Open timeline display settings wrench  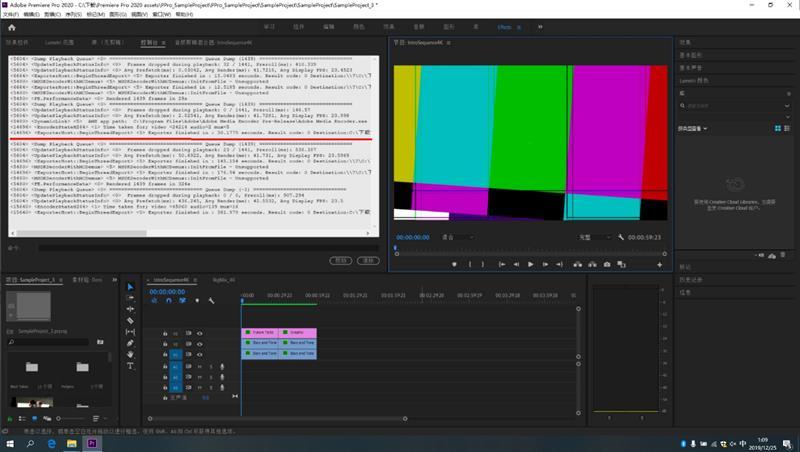pos(211,300)
